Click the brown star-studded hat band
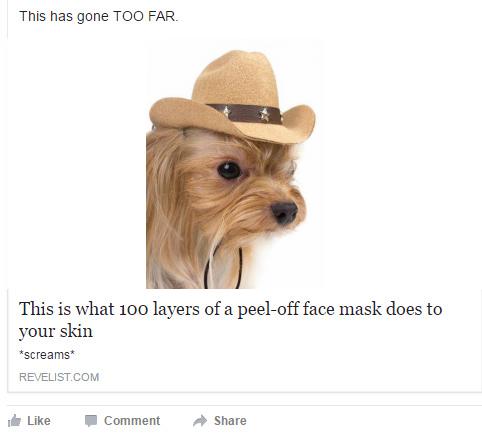The width and height of the screenshot is (482, 435). (x=246, y=113)
